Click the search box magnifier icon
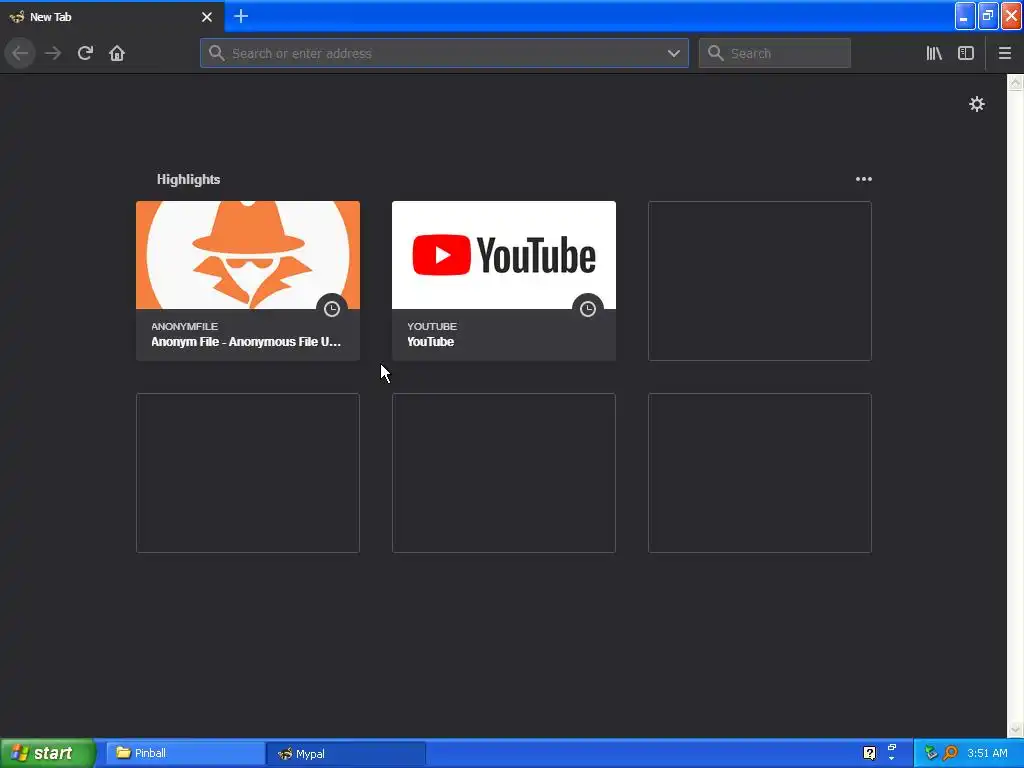The width and height of the screenshot is (1024, 768). (716, 53)
